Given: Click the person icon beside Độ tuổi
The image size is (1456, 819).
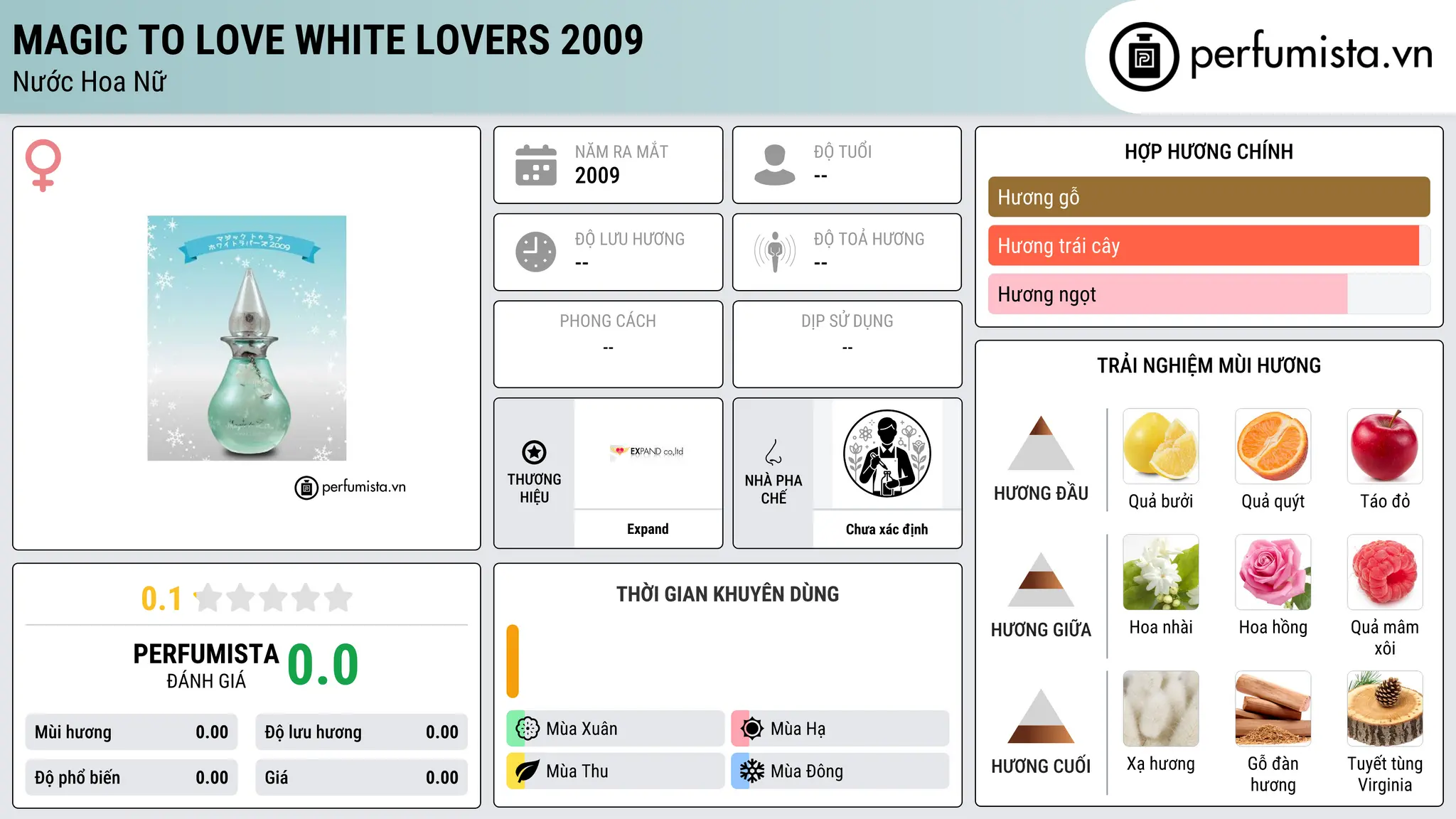Looking at the screenshot, I should (x=775, y=165).
